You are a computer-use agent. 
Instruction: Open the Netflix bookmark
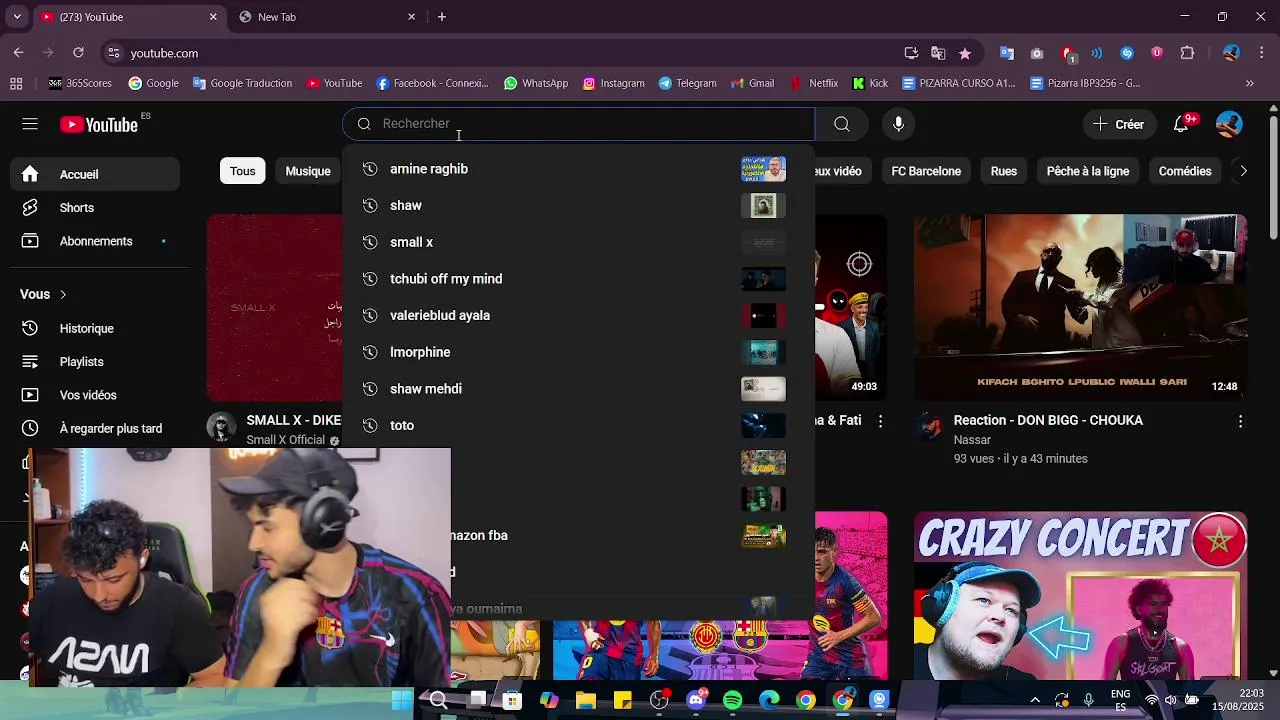click(x=814, y=84)
